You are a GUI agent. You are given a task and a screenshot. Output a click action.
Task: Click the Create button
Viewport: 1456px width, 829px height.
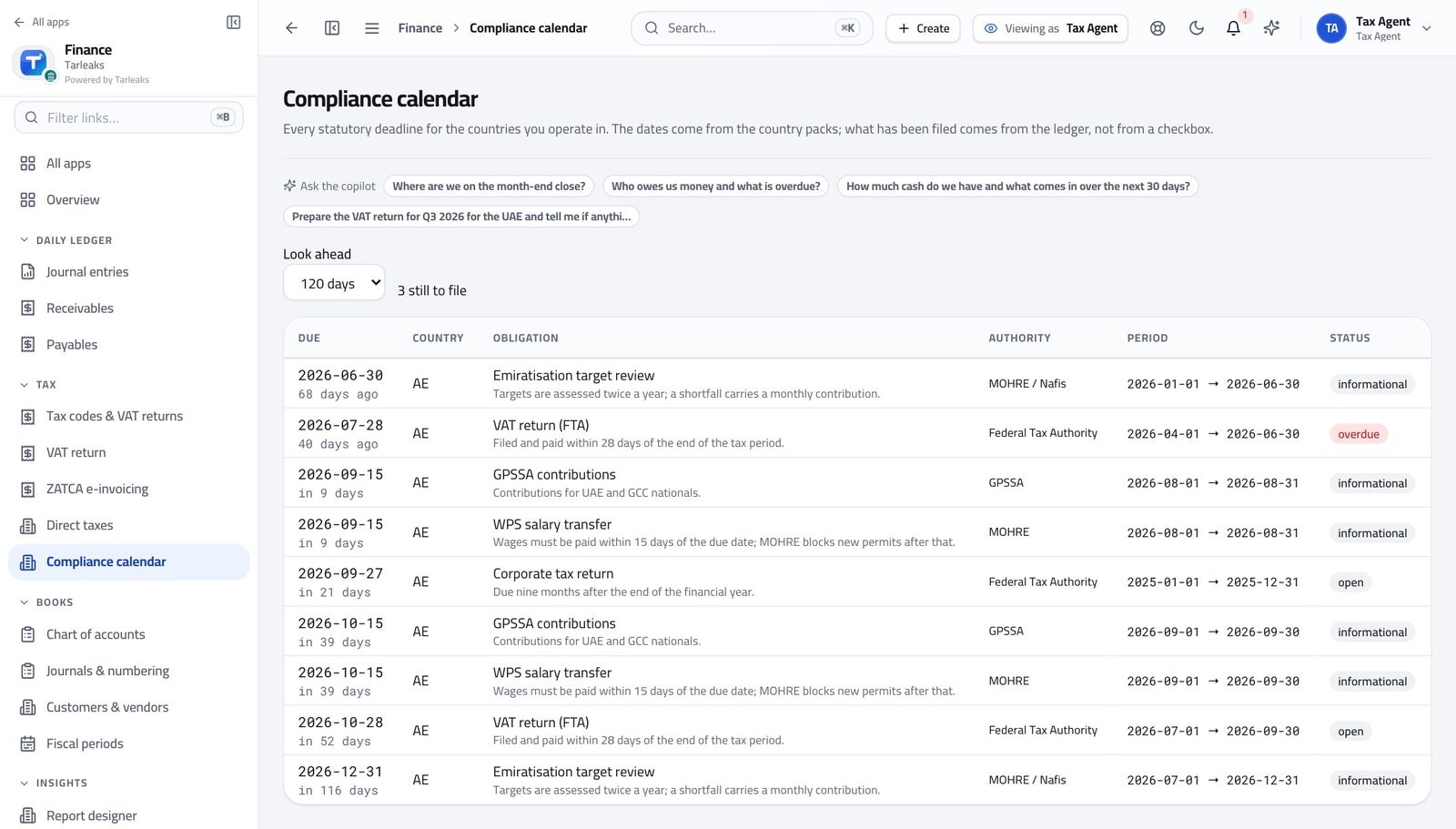923,28
